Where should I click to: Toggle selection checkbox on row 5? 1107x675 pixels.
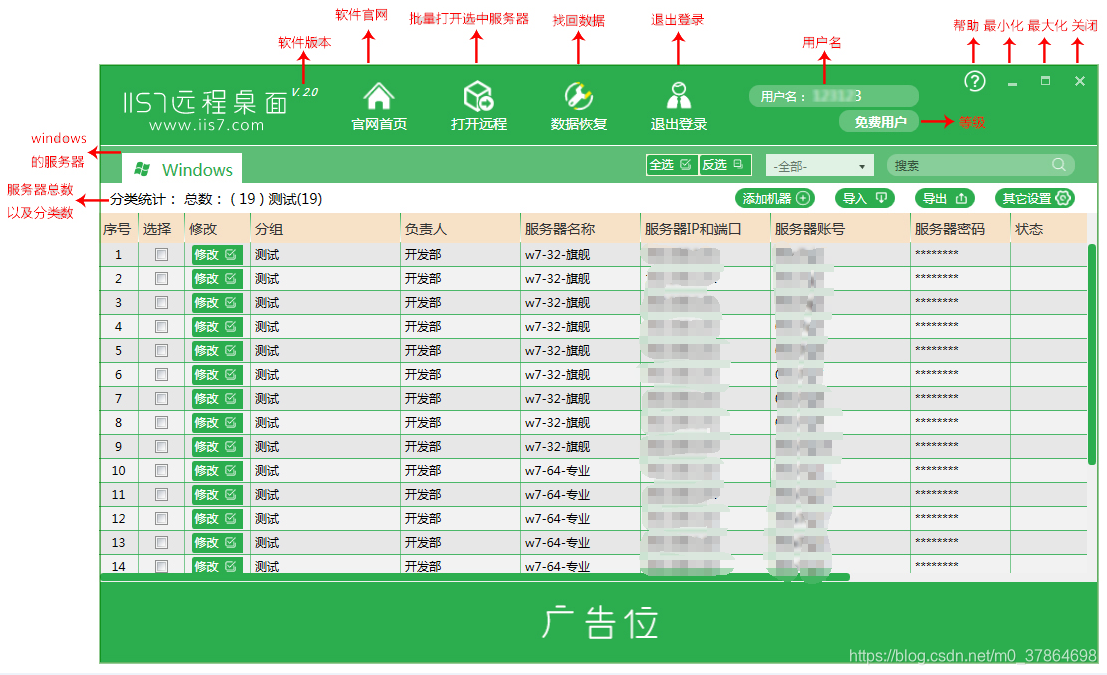pyautogui.click(x=160, y=350)
